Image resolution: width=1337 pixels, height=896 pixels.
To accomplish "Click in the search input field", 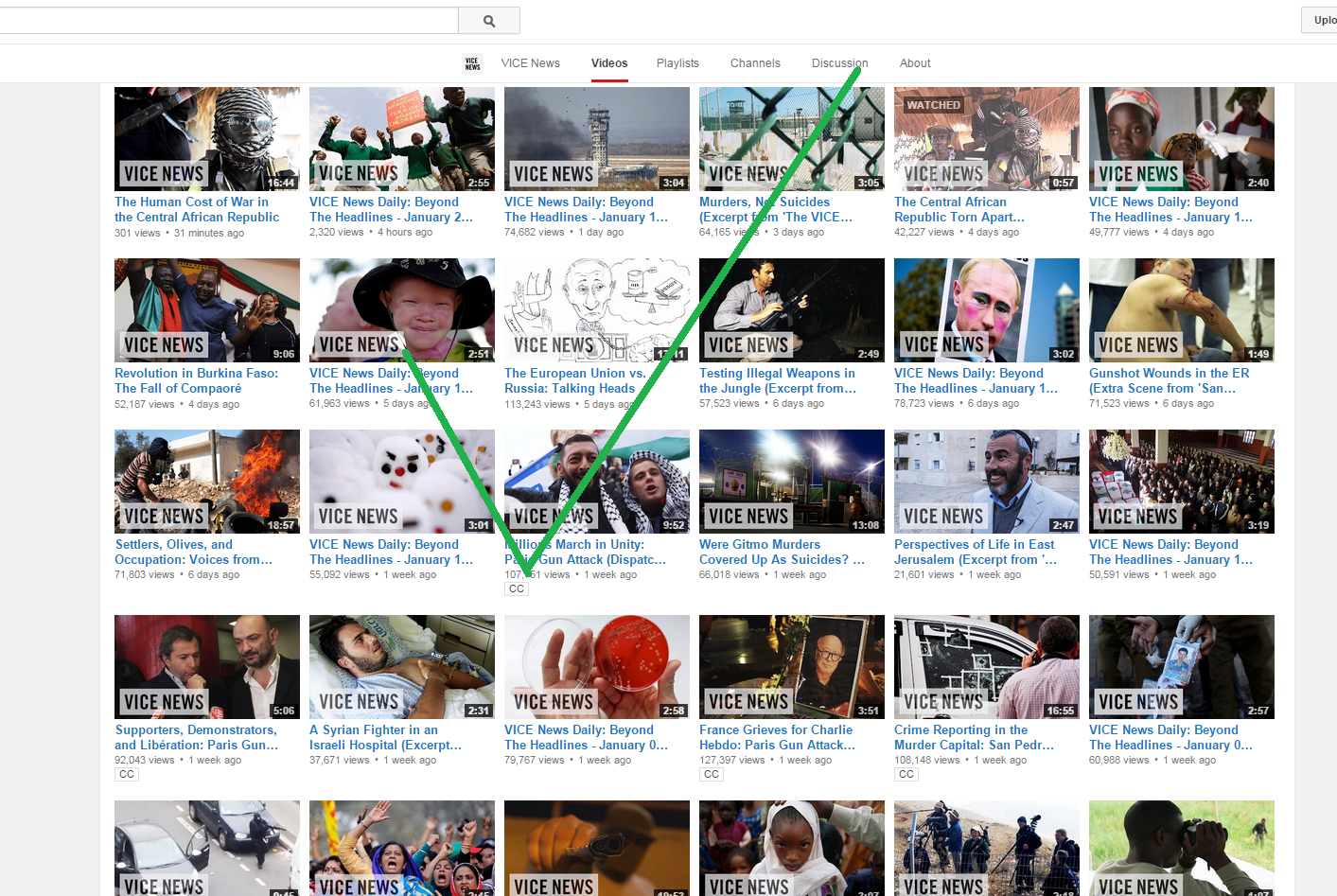I will click(227, 21).
